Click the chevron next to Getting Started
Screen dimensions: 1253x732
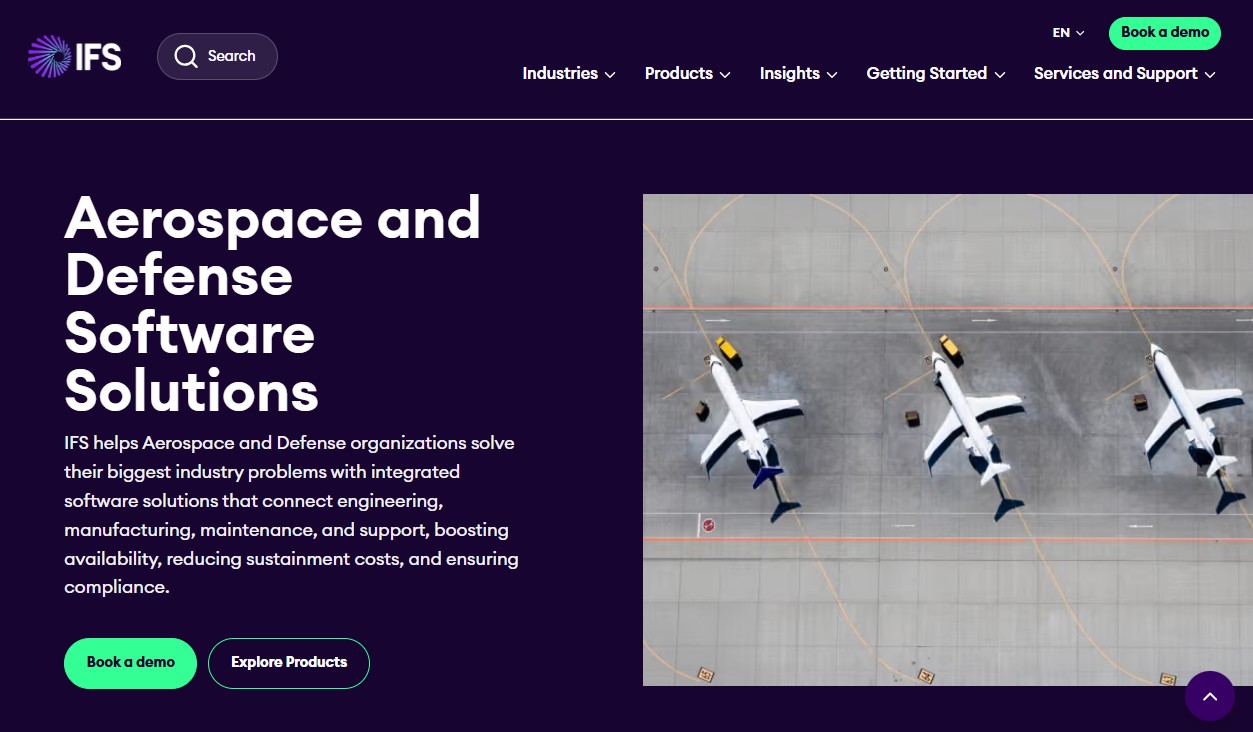point(1000,75)
